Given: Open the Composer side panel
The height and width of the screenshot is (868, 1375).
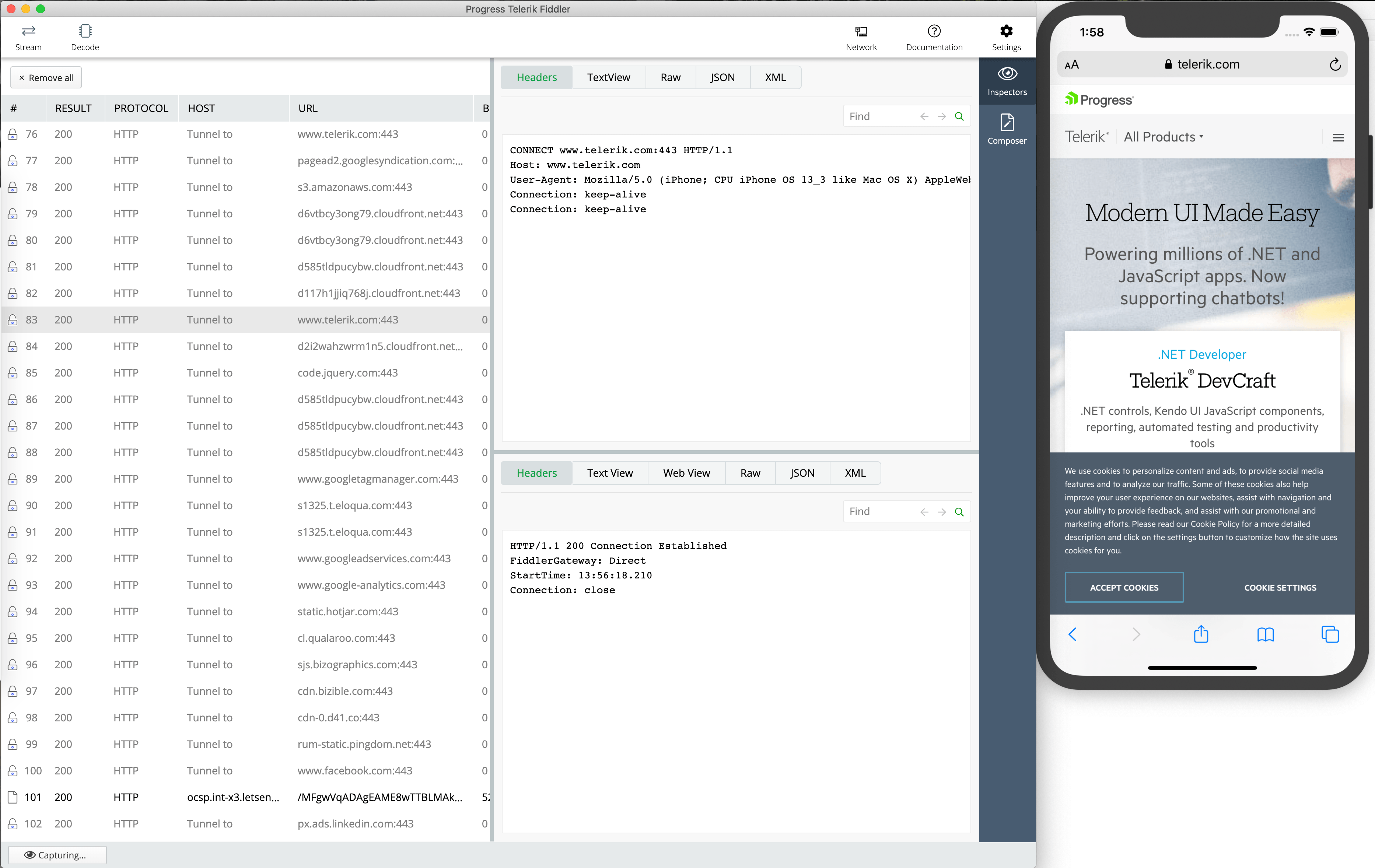Looking at the screenshot, I should 1007,130.
